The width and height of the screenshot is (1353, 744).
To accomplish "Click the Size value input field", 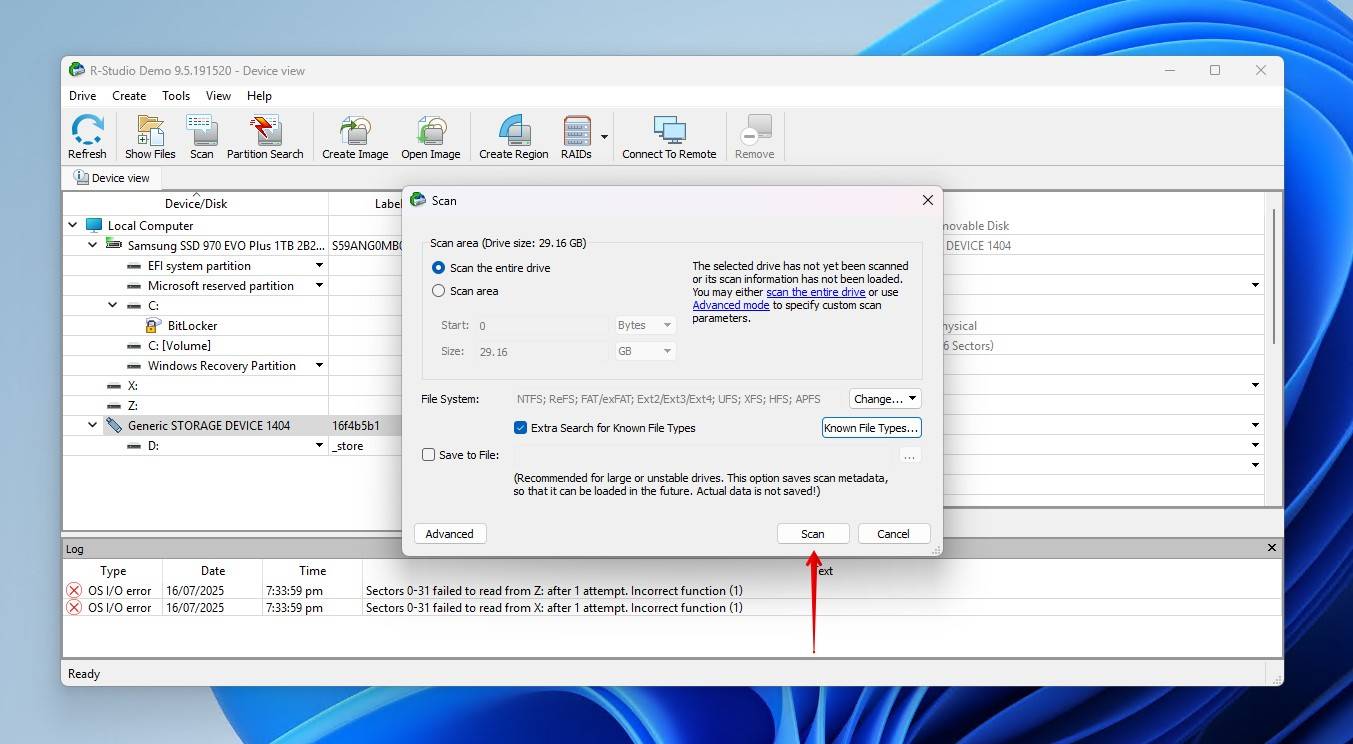I will coord(541,351).
